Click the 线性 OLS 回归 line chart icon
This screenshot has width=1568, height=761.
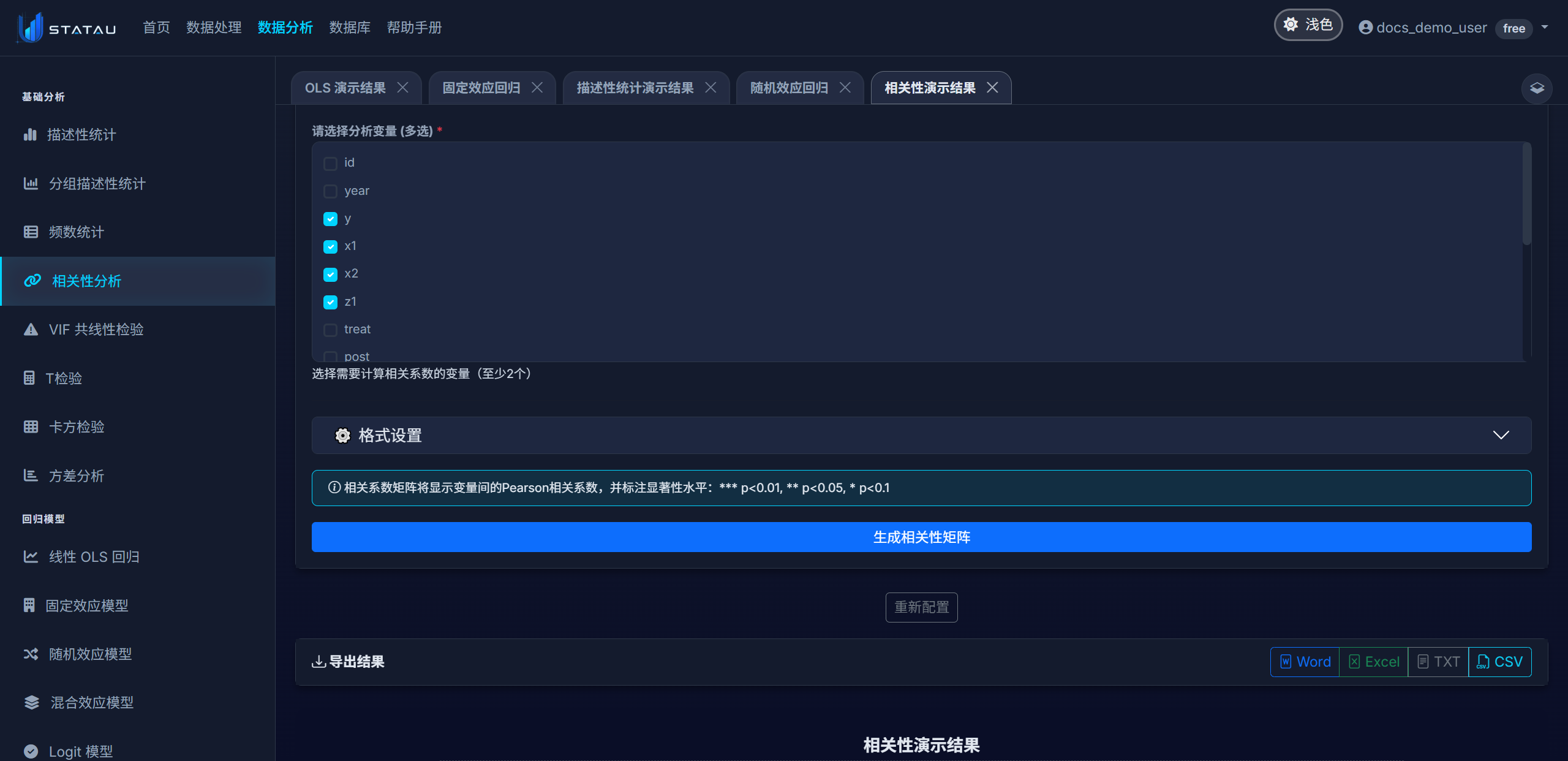tap(31, 556)
